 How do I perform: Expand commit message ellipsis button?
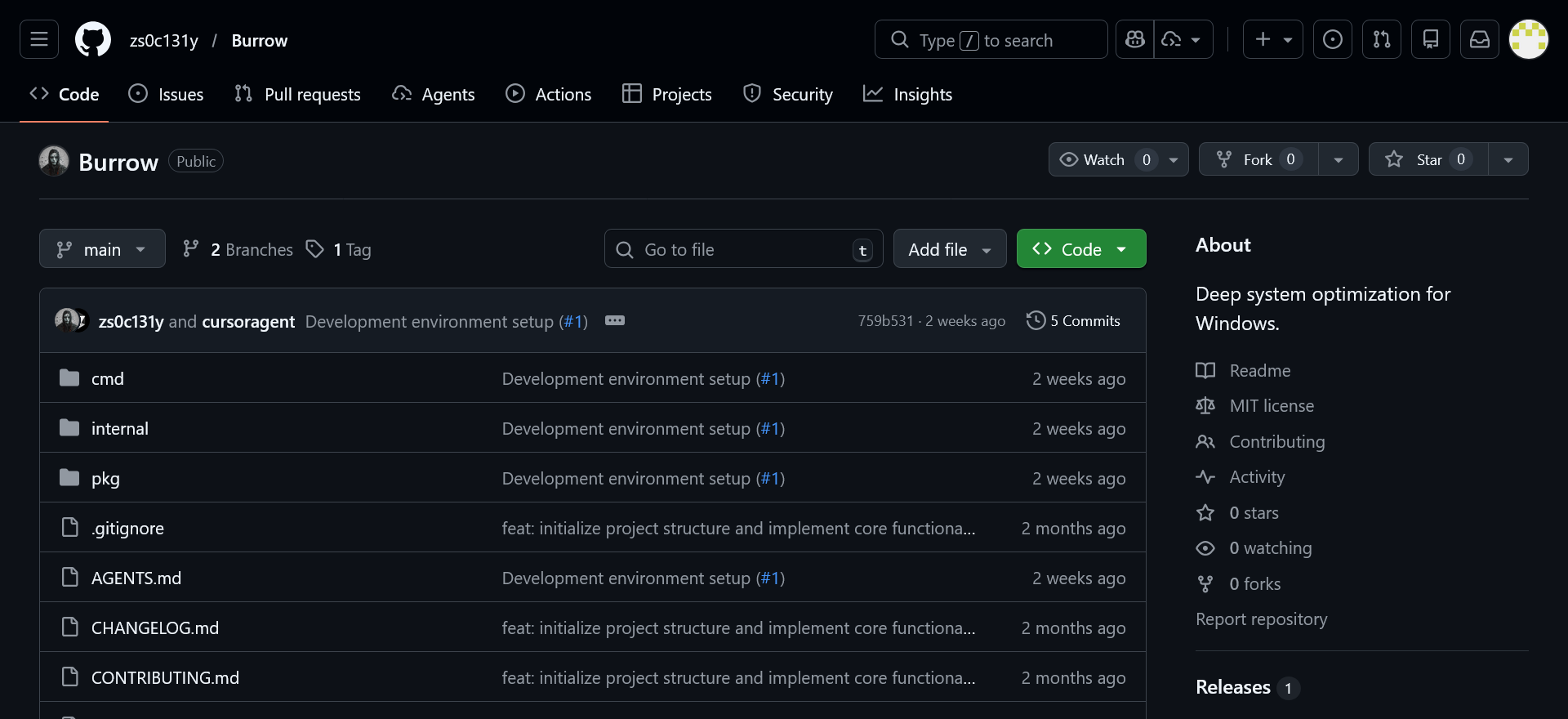tap(615, 320)
